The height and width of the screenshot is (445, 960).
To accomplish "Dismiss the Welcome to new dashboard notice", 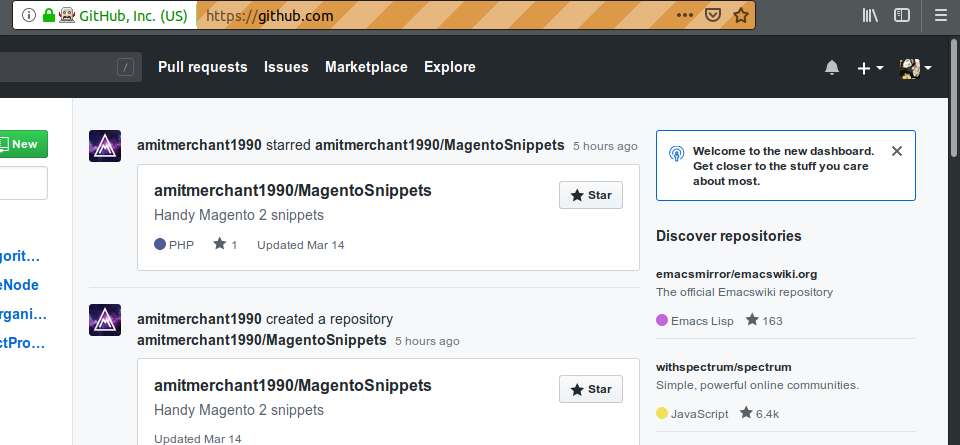I will pyautogui.click(x=897, y=151).
